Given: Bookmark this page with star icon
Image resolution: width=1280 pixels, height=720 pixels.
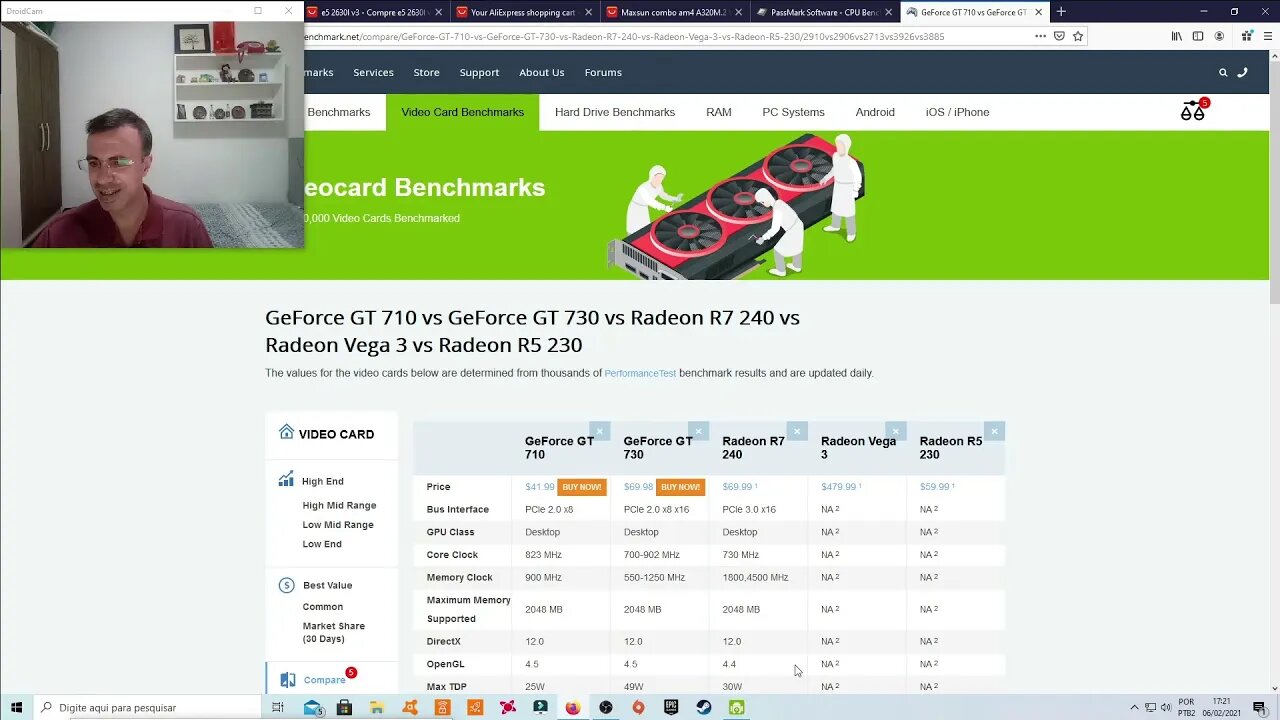Looking at the screenshot, I should coord(1078,36).
